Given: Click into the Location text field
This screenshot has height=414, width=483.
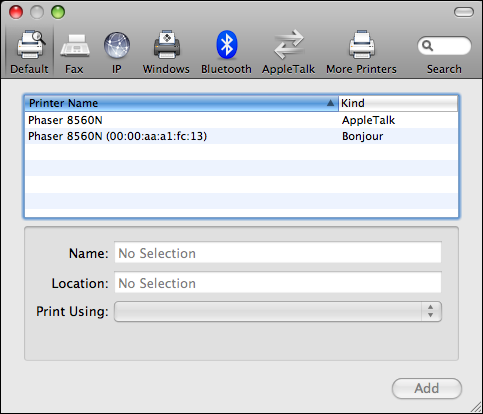Looking at the screenshot, I should tap(278, 282).
